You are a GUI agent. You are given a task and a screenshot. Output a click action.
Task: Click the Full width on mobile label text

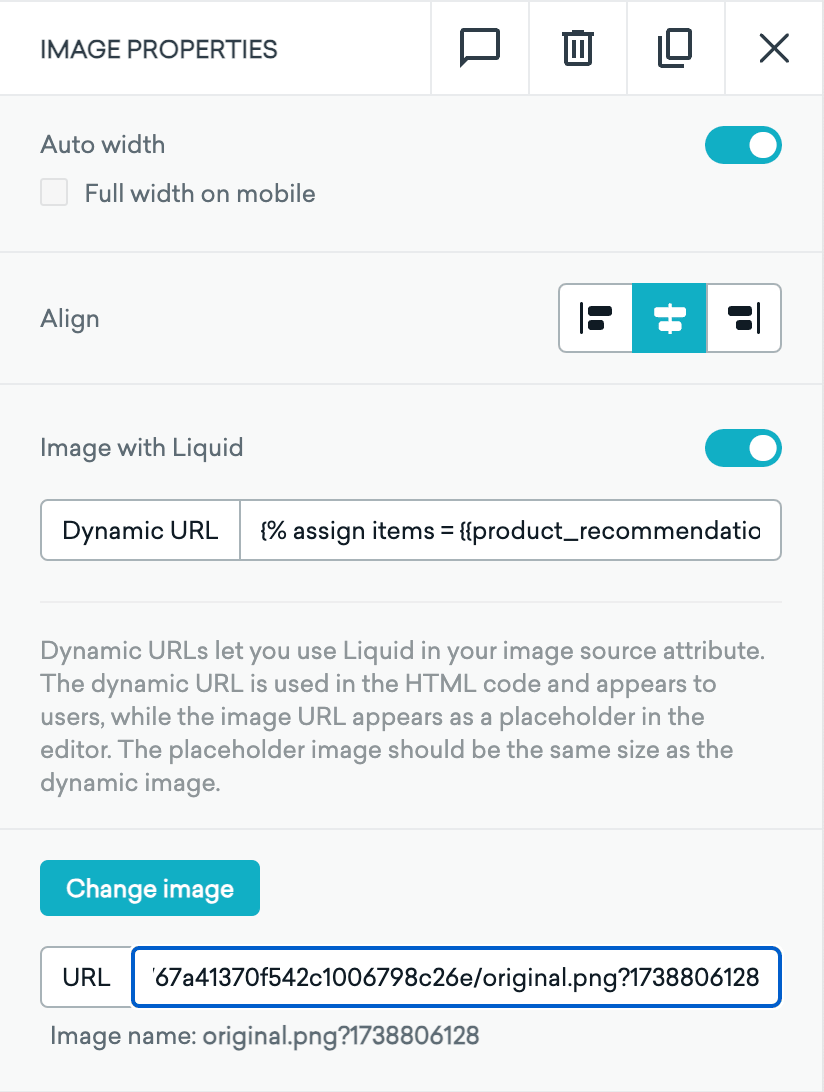(200, 193)
